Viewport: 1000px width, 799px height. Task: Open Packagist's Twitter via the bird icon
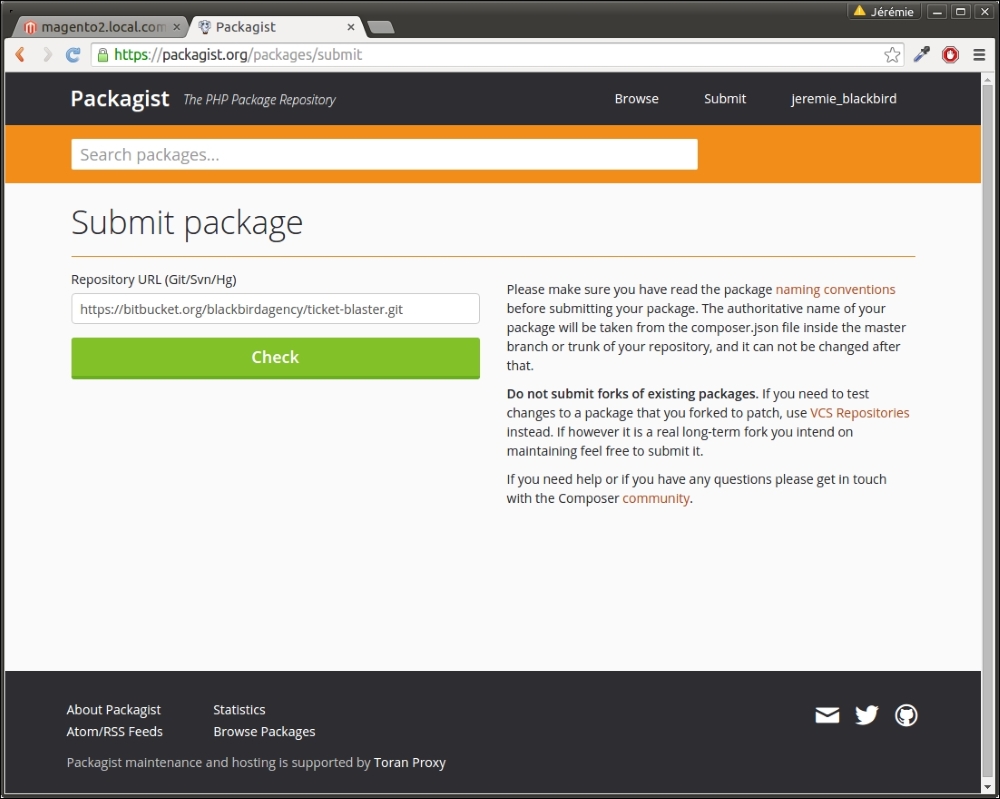click(x=866, y=715)
